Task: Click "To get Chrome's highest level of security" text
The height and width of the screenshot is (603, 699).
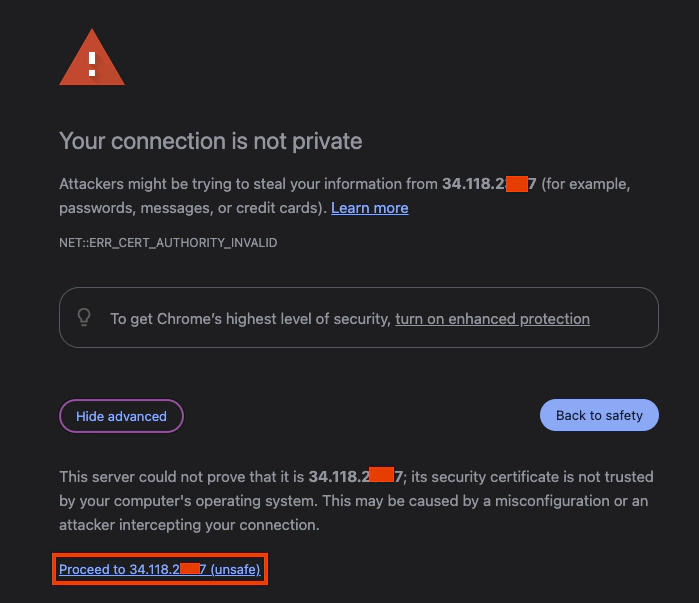Action: pos(250,319)
